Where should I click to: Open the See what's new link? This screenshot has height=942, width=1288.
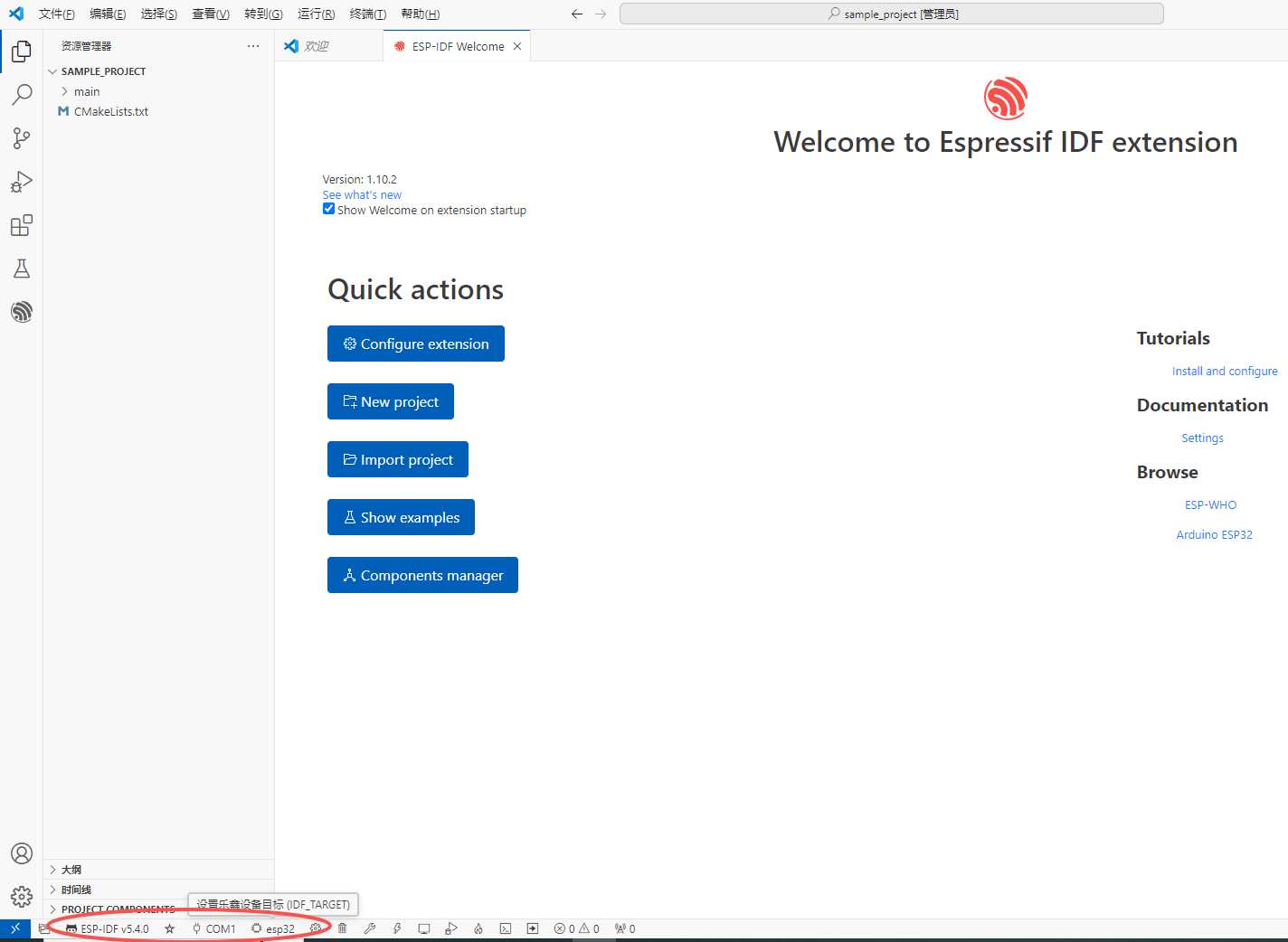tap(362, 194)
